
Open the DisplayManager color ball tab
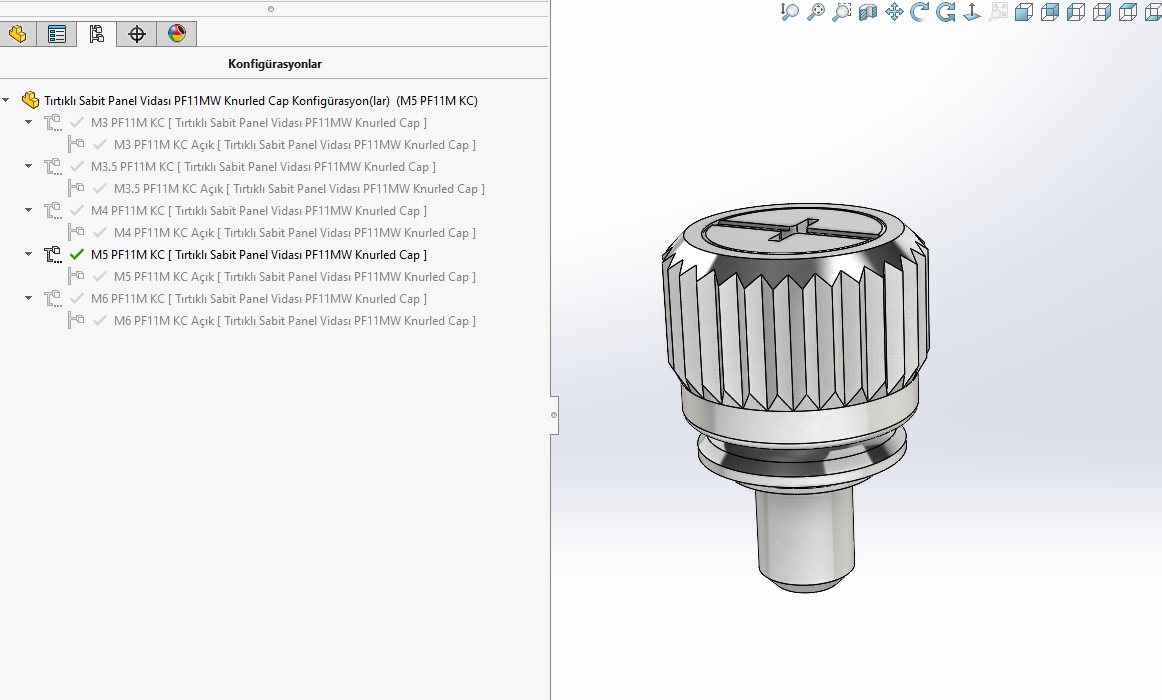(176, 34)
